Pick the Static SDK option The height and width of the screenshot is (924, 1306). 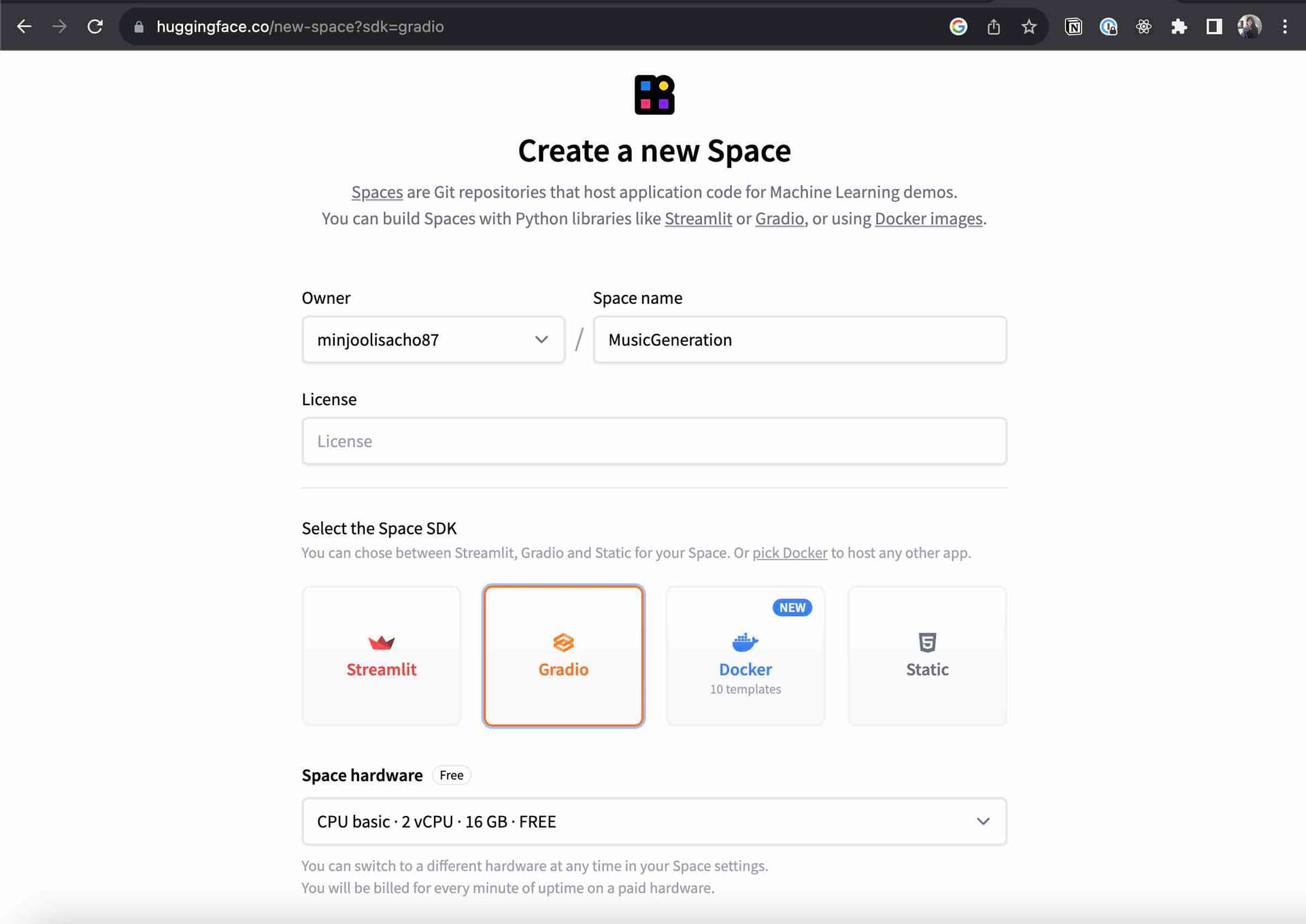[x=926, y=655]
